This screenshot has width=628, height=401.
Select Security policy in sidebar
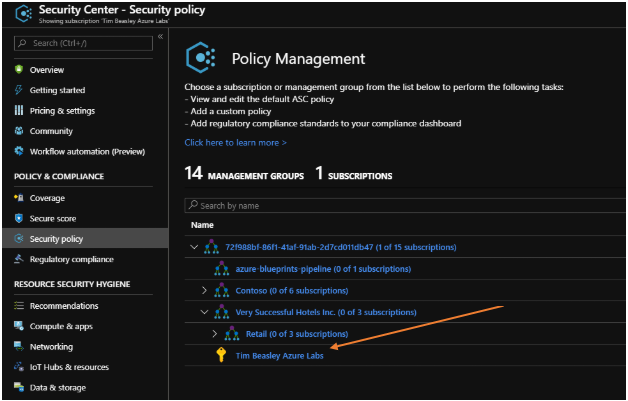coord(85,238)
